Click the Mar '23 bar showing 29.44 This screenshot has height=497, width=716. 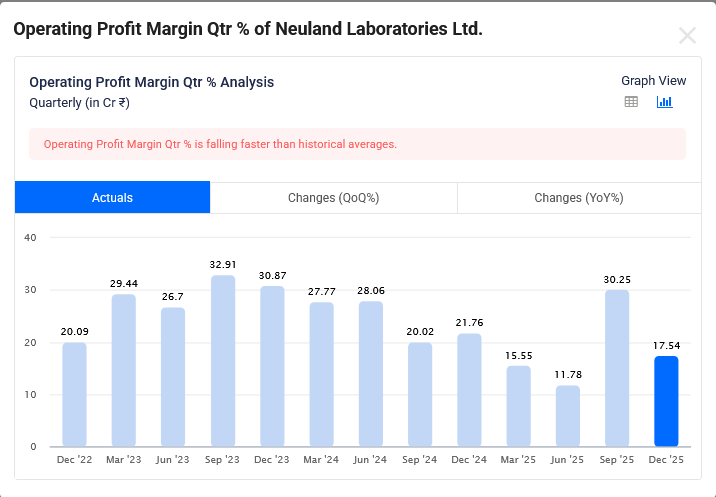(124, 370)
